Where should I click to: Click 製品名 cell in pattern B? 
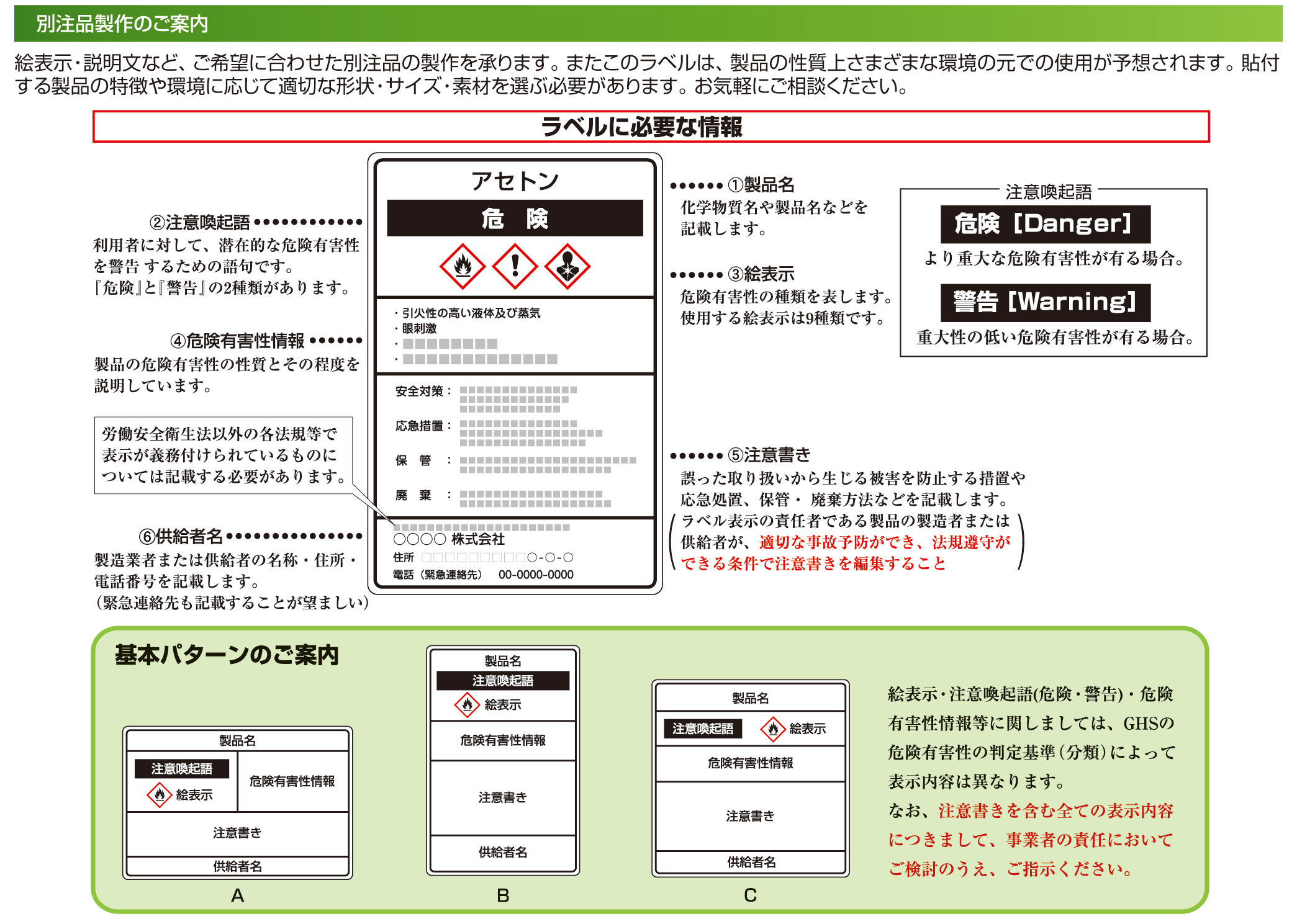503,661
